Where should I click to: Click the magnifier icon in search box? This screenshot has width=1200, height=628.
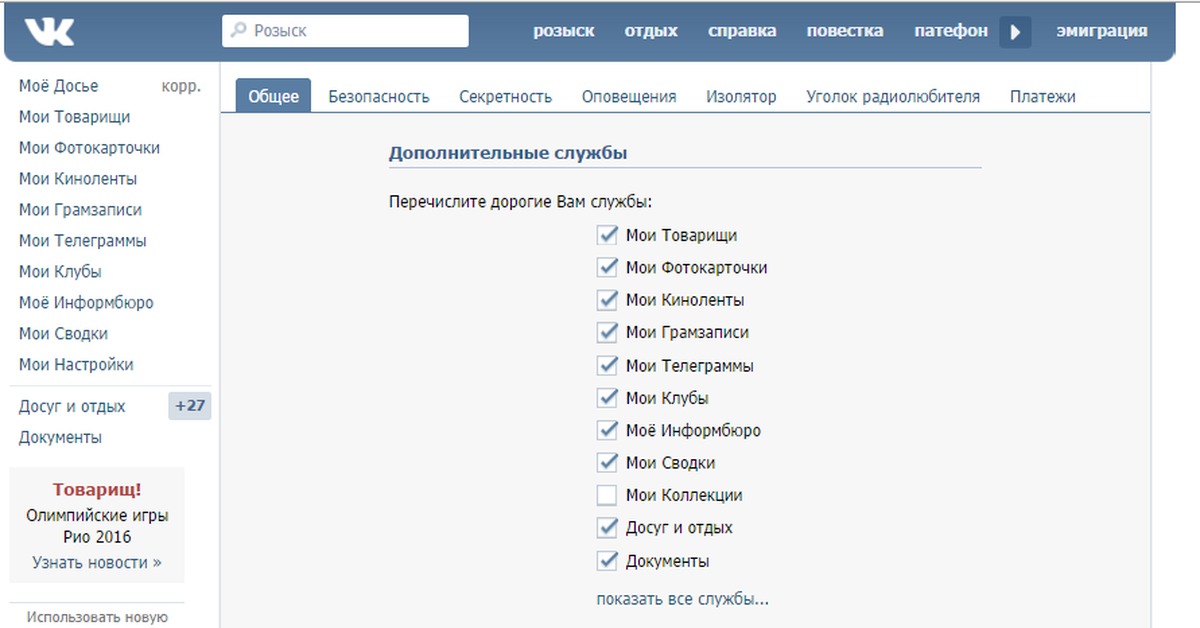(x=238, y=31)
